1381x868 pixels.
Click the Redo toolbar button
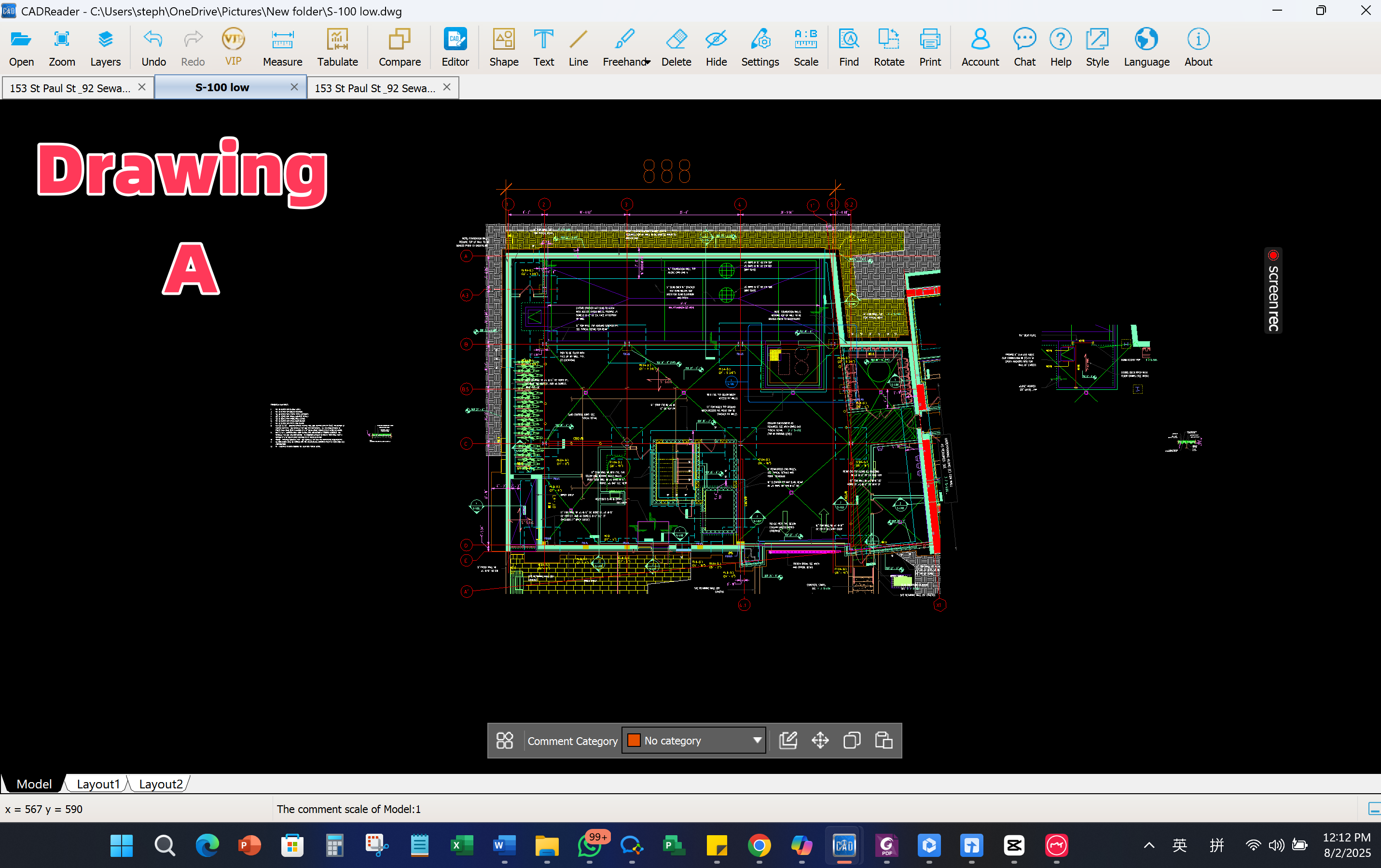coord(193,48)
